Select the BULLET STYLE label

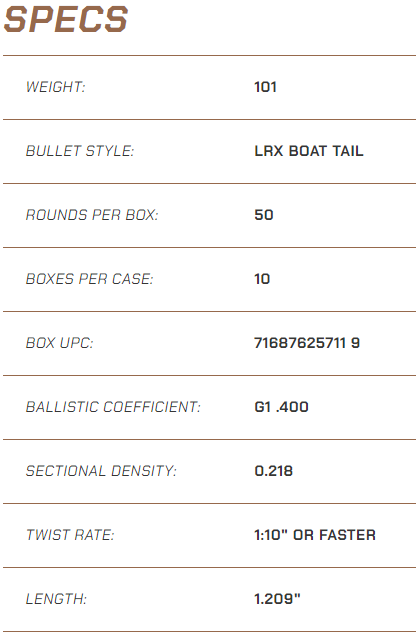click(80, 151)
